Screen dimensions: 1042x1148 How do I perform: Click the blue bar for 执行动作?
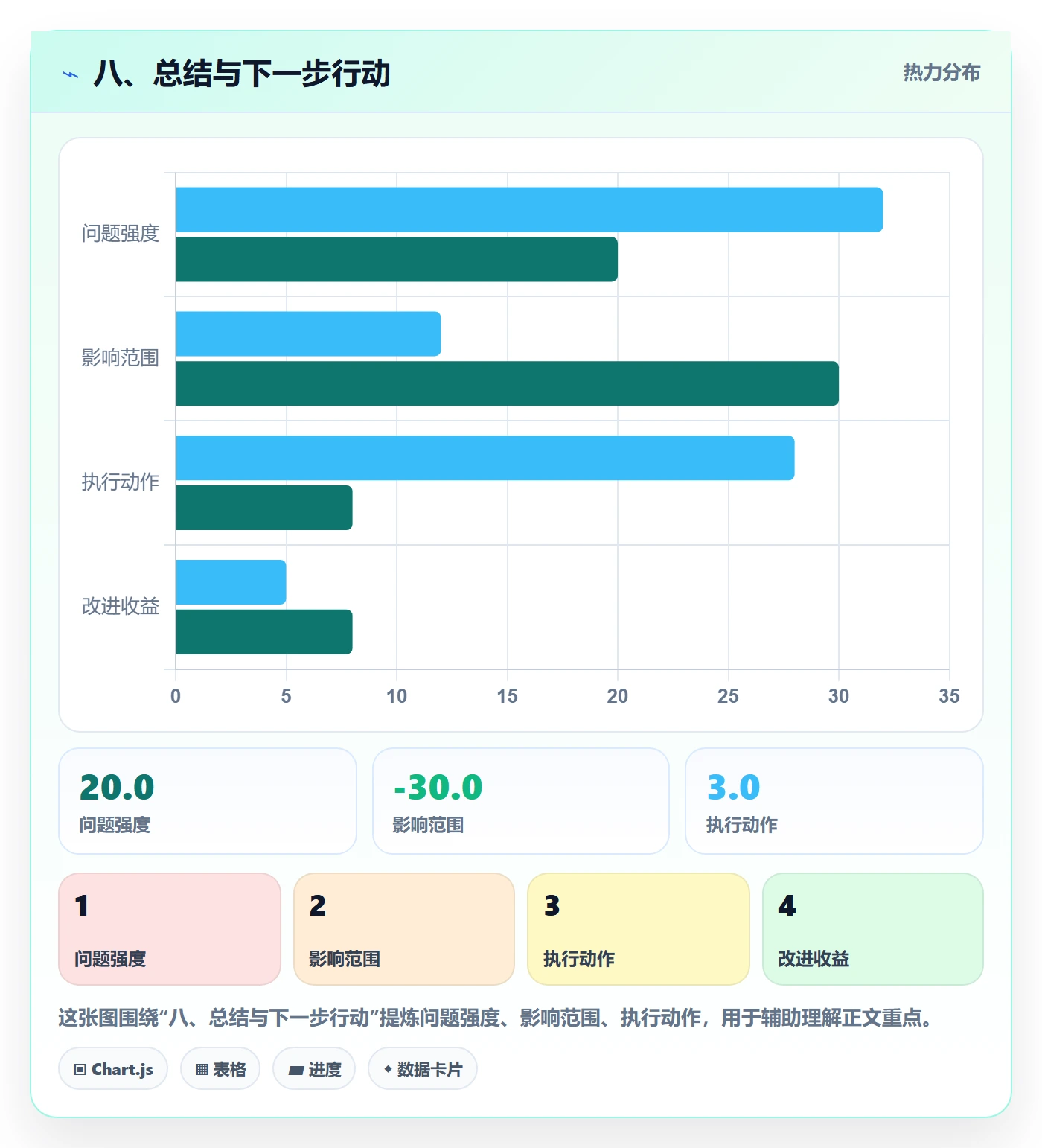point(485,458)
